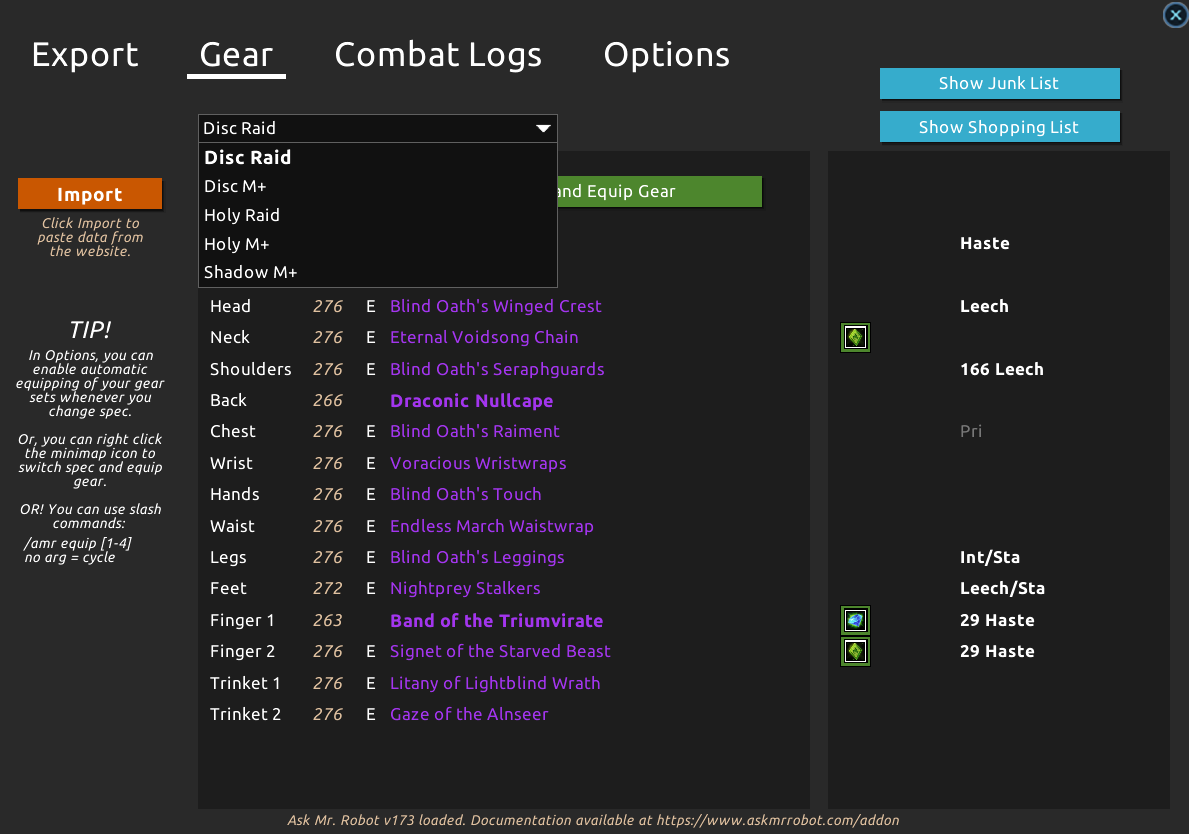Click the 166 Leech enchant text
Screen dimensions: 1189x834
(1001, 369)
